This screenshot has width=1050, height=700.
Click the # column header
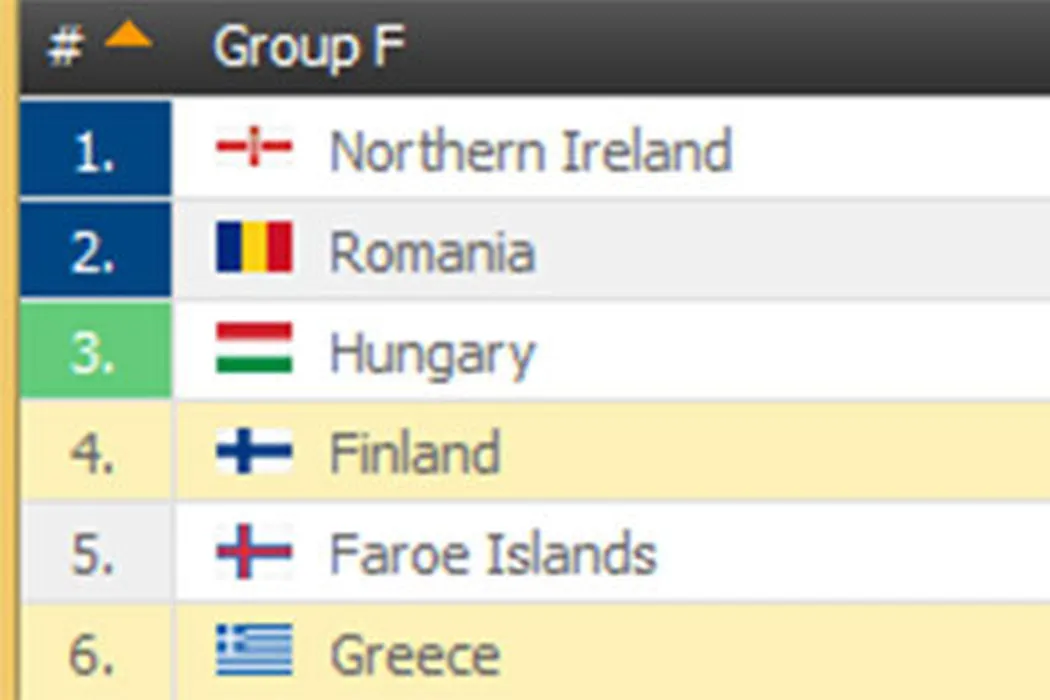[64, 47]
